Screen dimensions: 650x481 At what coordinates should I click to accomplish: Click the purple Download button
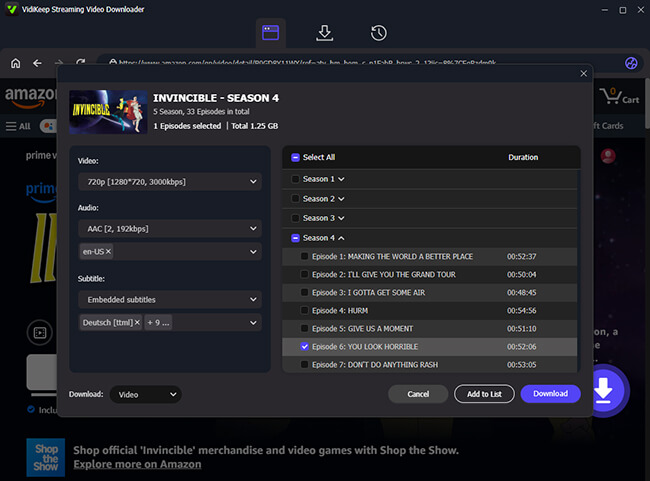click(x=551, y=394)
